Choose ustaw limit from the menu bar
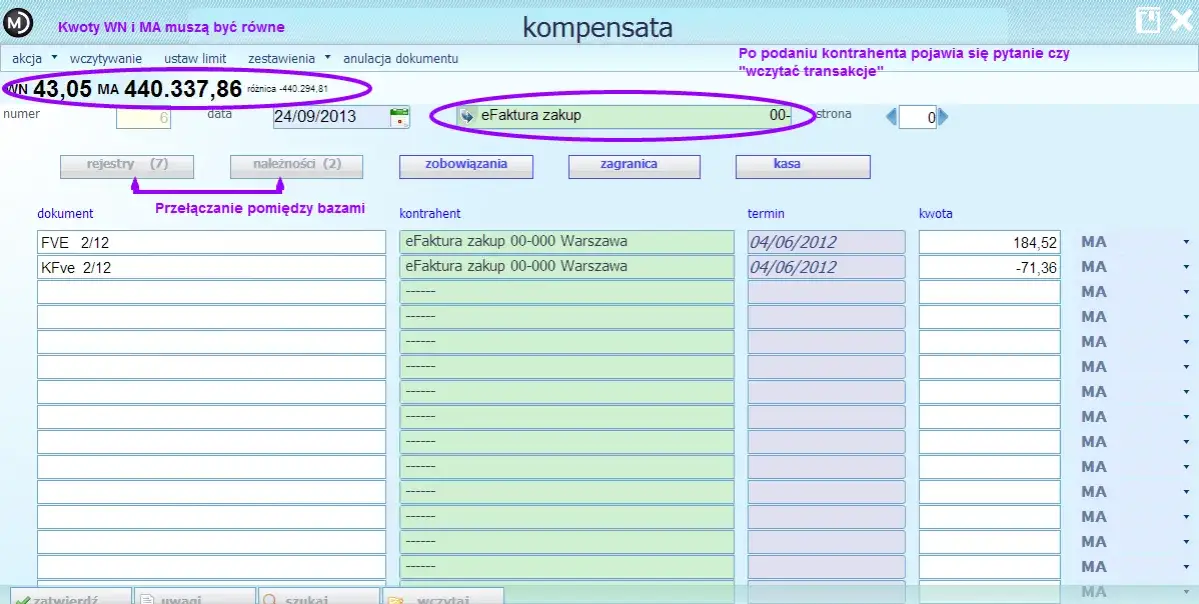 (195, 58)
